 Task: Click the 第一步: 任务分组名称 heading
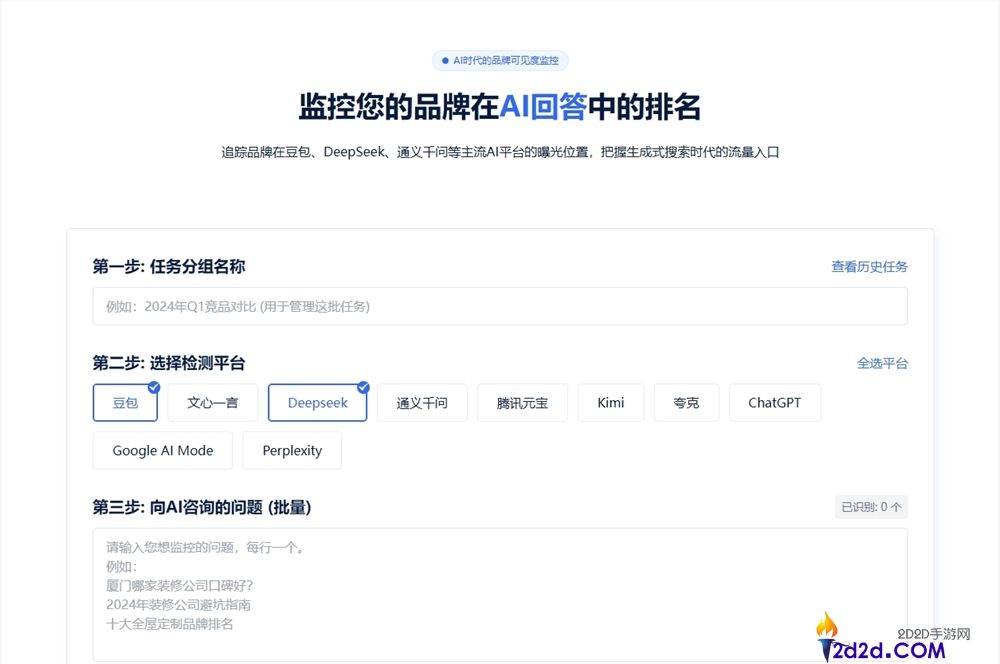click(x=168, y=267)
